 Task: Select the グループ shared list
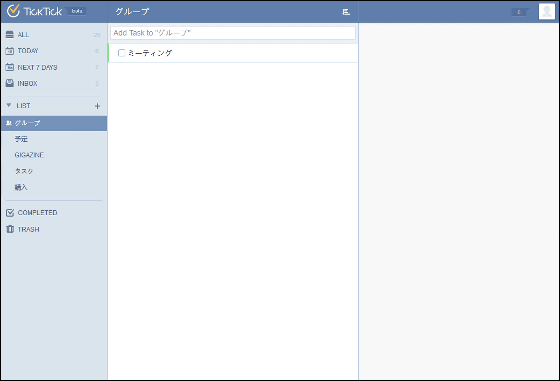pos(54,123)
